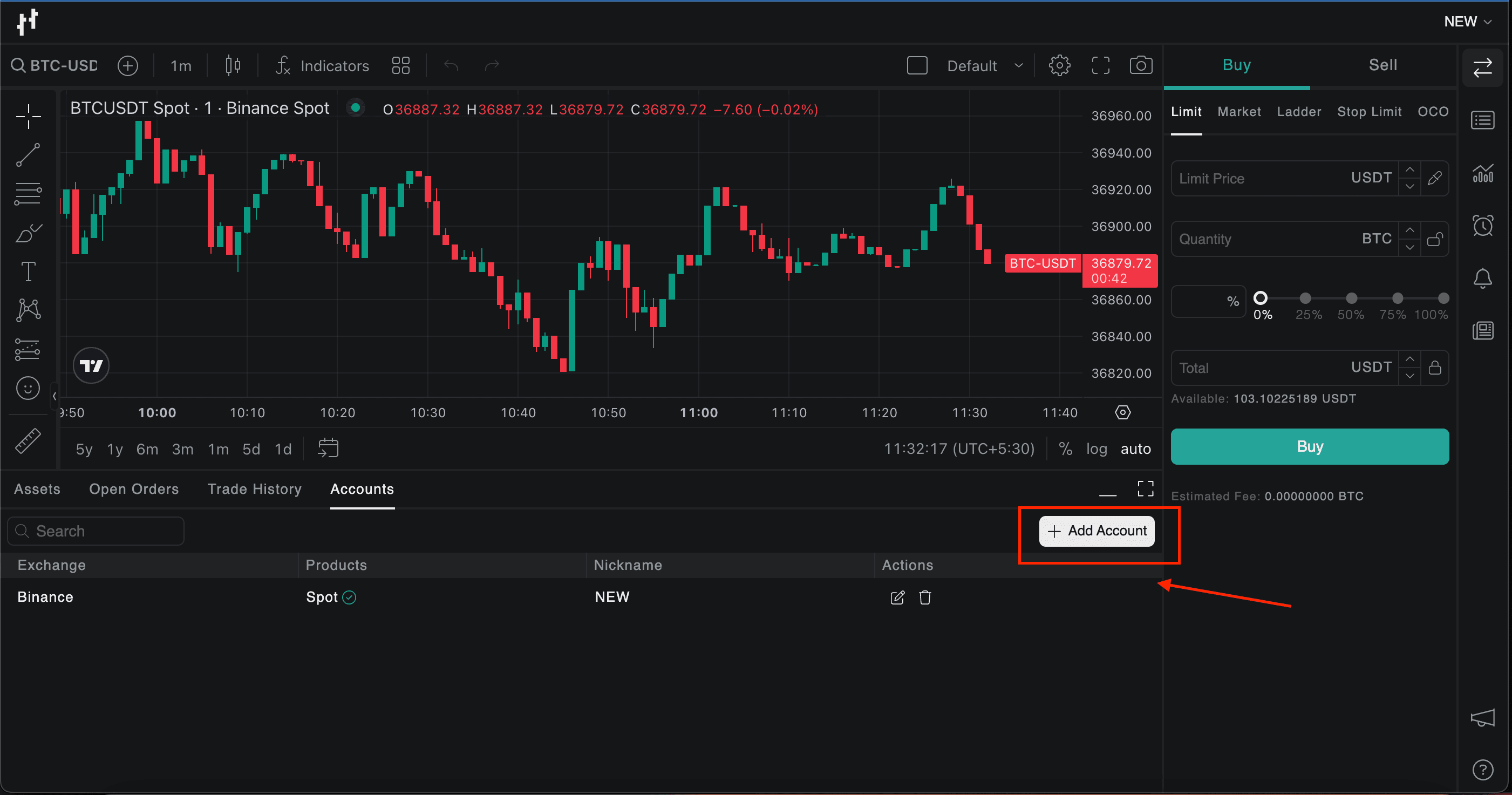The image size is (1512, 795).
Task: Open the chart patterns tool
Action: click(28, 310)
